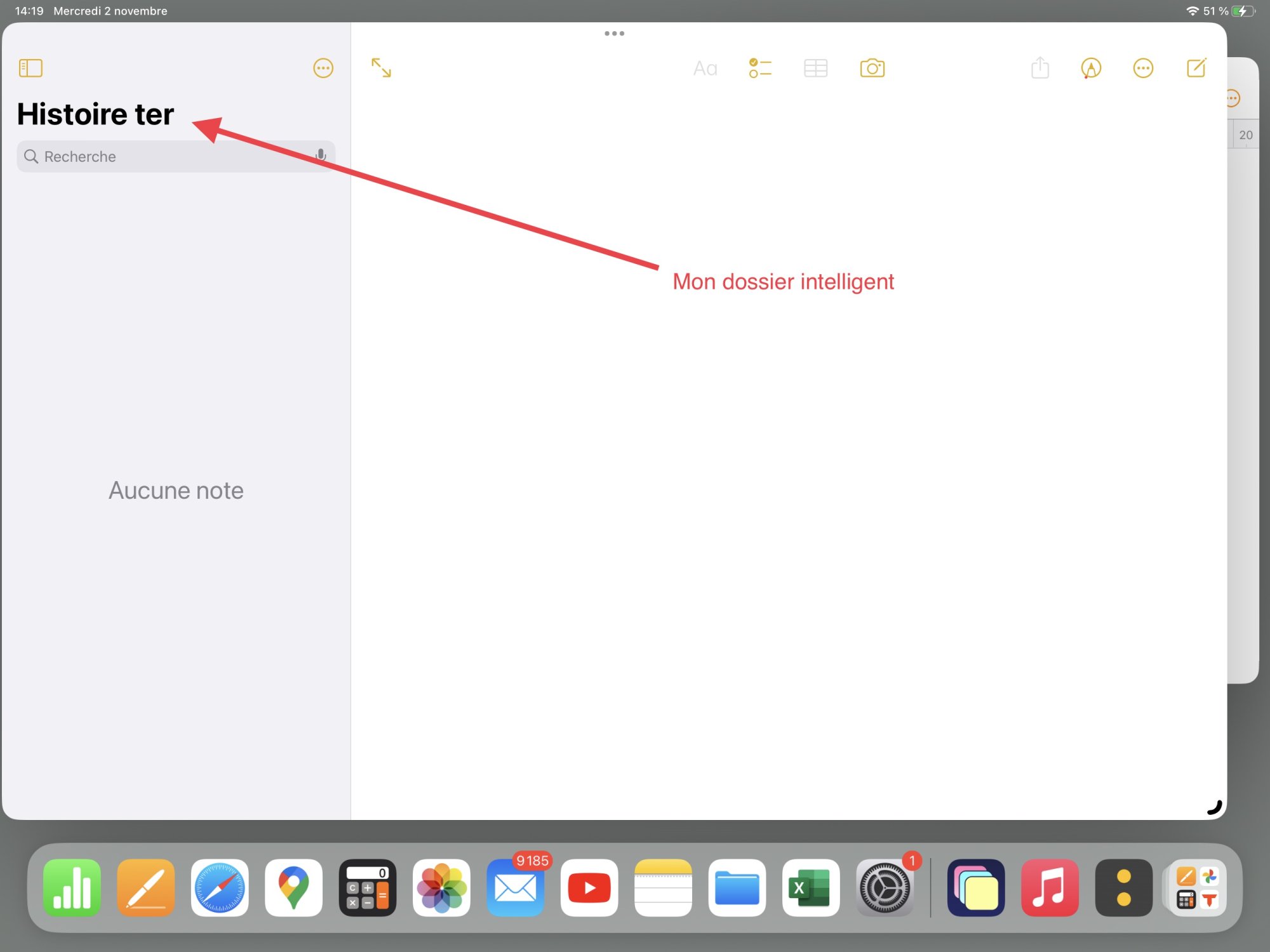This screenshot has width=1270, height=952.
Task: Open the note's more options ellipsis
Action: pyautogui.click(x=1143, y=68)
